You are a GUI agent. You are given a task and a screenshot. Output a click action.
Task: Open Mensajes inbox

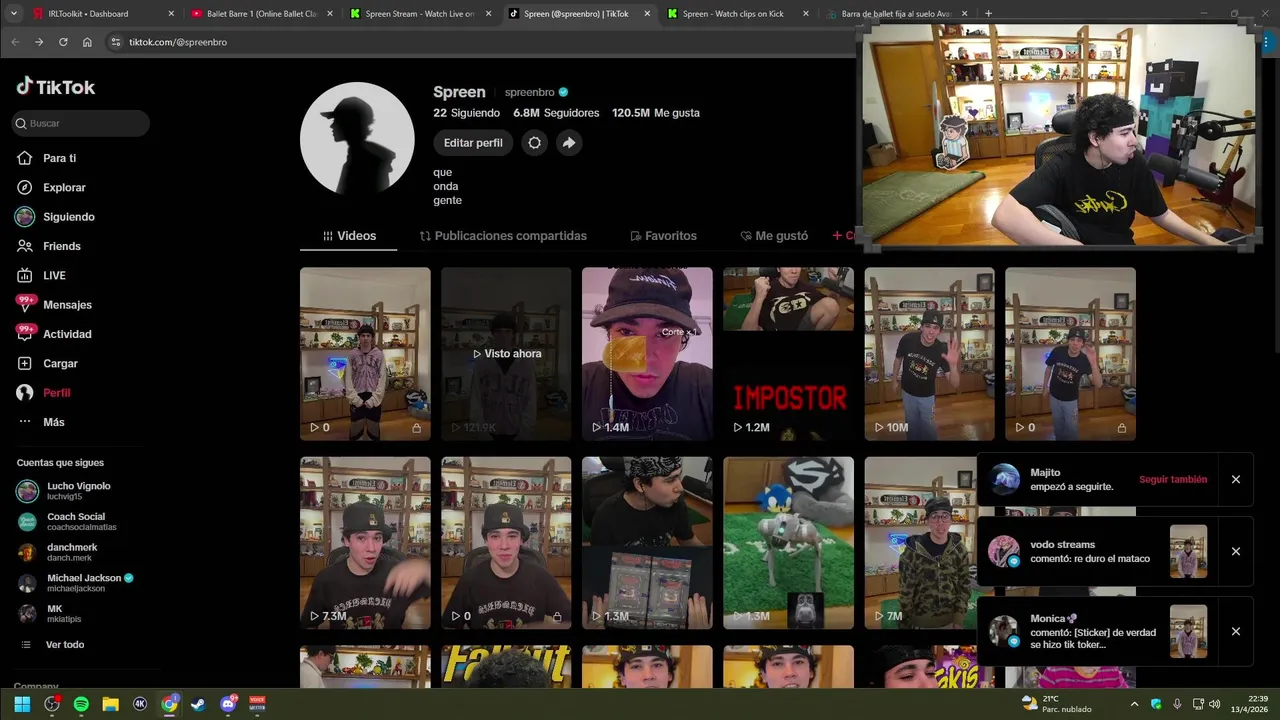(x=67, y=305)
